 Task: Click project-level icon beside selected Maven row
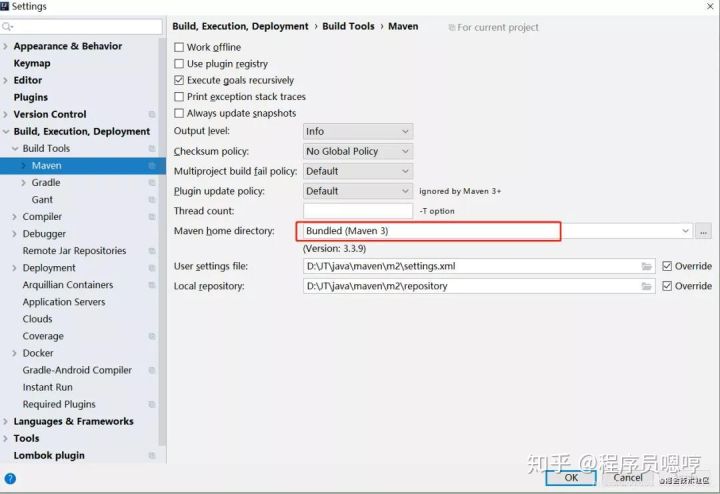pos(152,165)
